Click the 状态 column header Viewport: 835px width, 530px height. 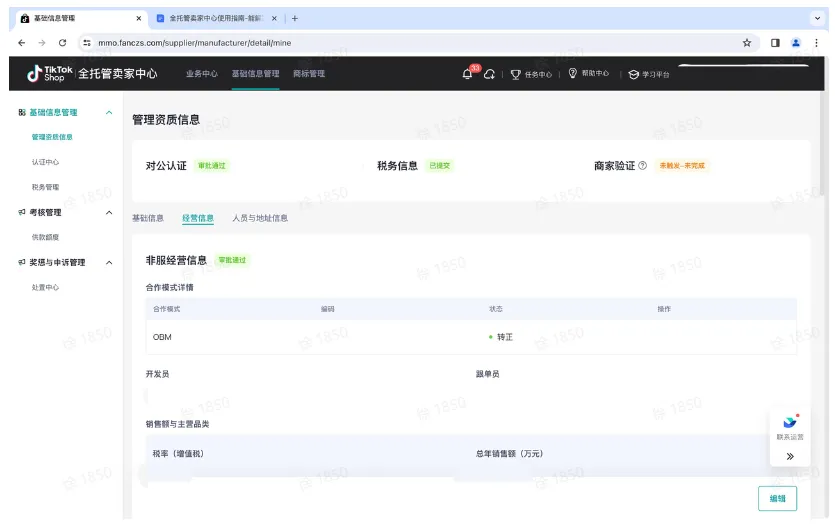496,309
